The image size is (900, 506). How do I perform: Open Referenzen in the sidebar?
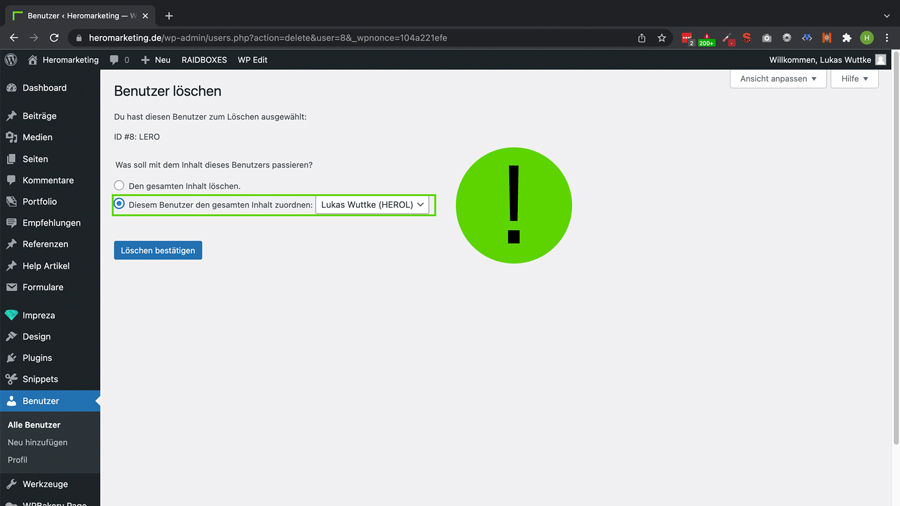[x=50, y=244]
